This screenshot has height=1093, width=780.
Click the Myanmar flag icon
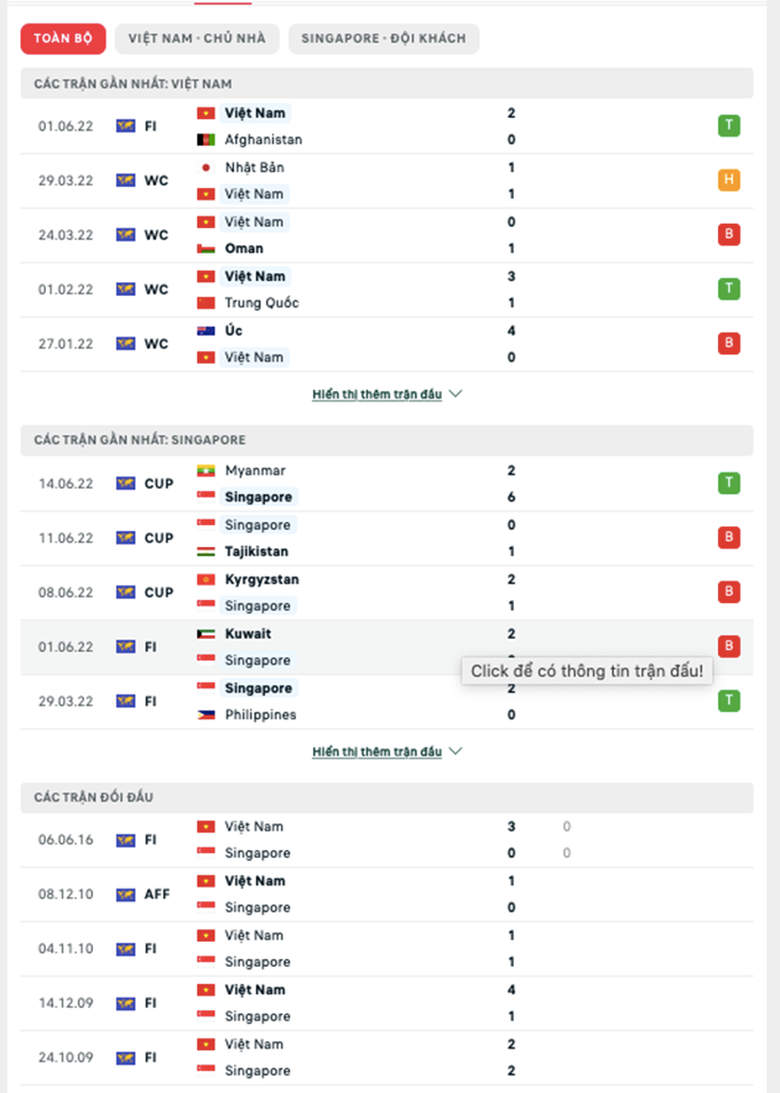pyautogui.click(x=206, y=471)
